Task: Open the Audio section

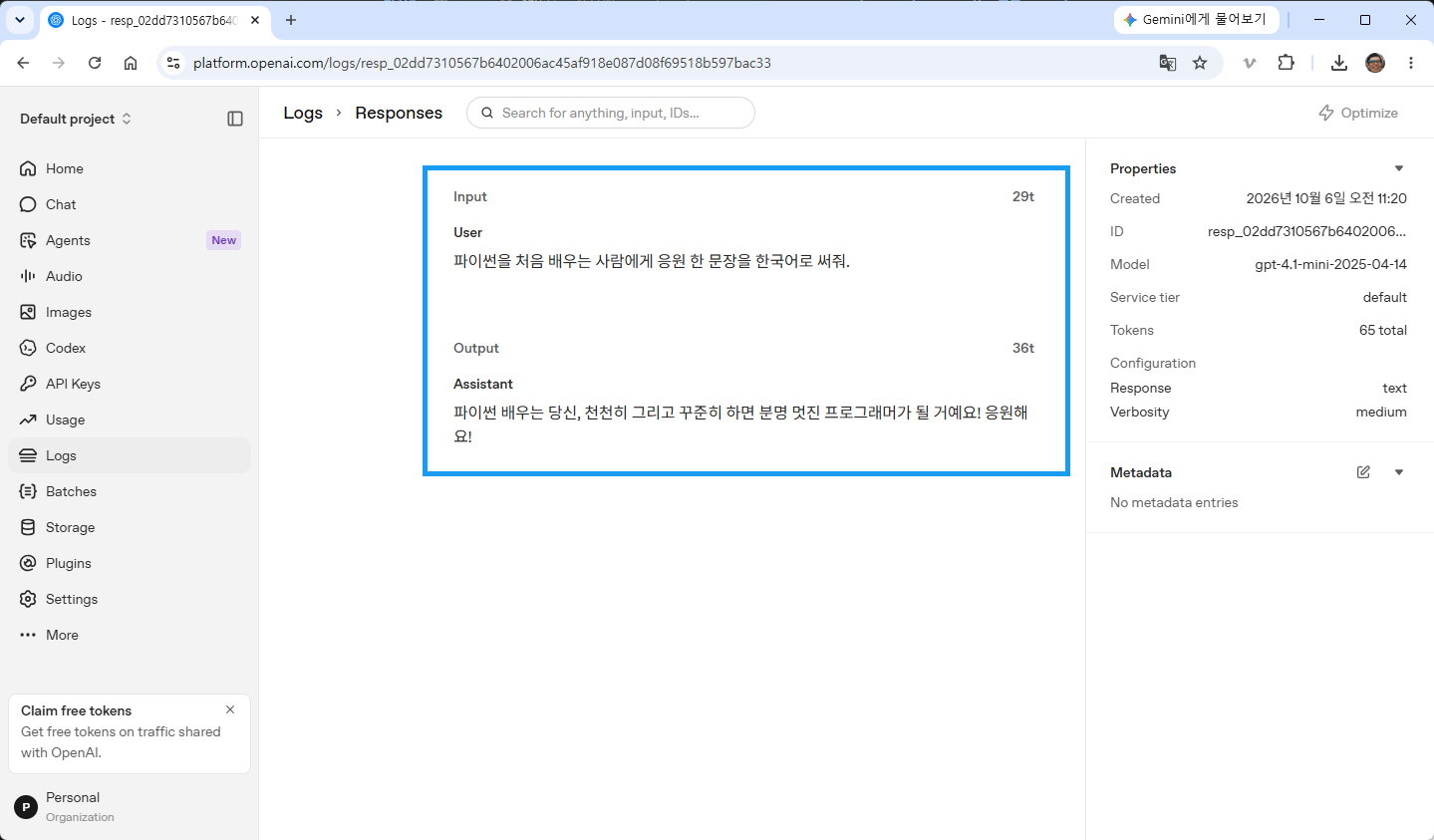Action: pyautogui.click(x=130, y=276)
